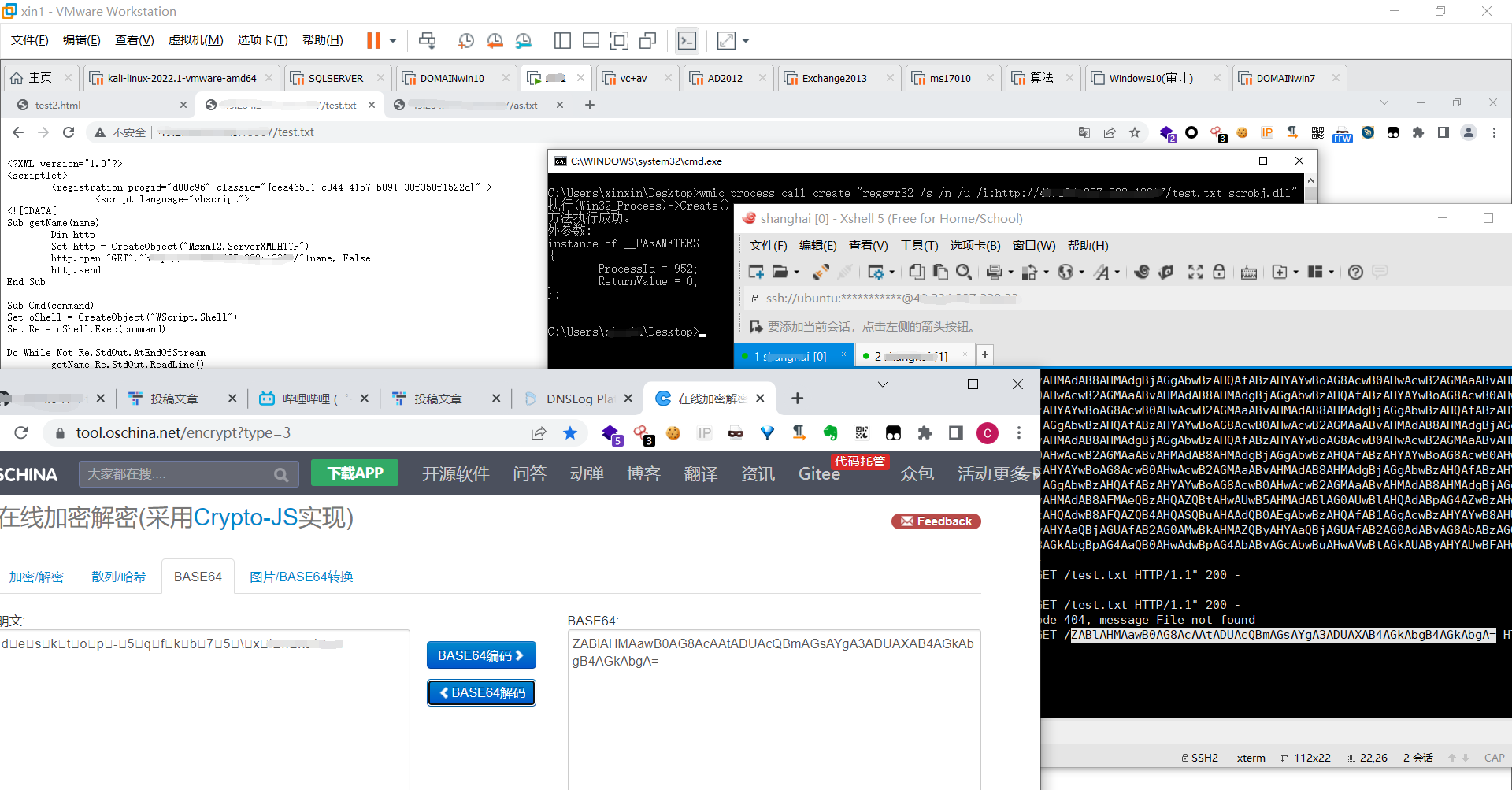Click the Xshell virtual keyboard icon
1512x790 pixels.
tap(1249, 273)
